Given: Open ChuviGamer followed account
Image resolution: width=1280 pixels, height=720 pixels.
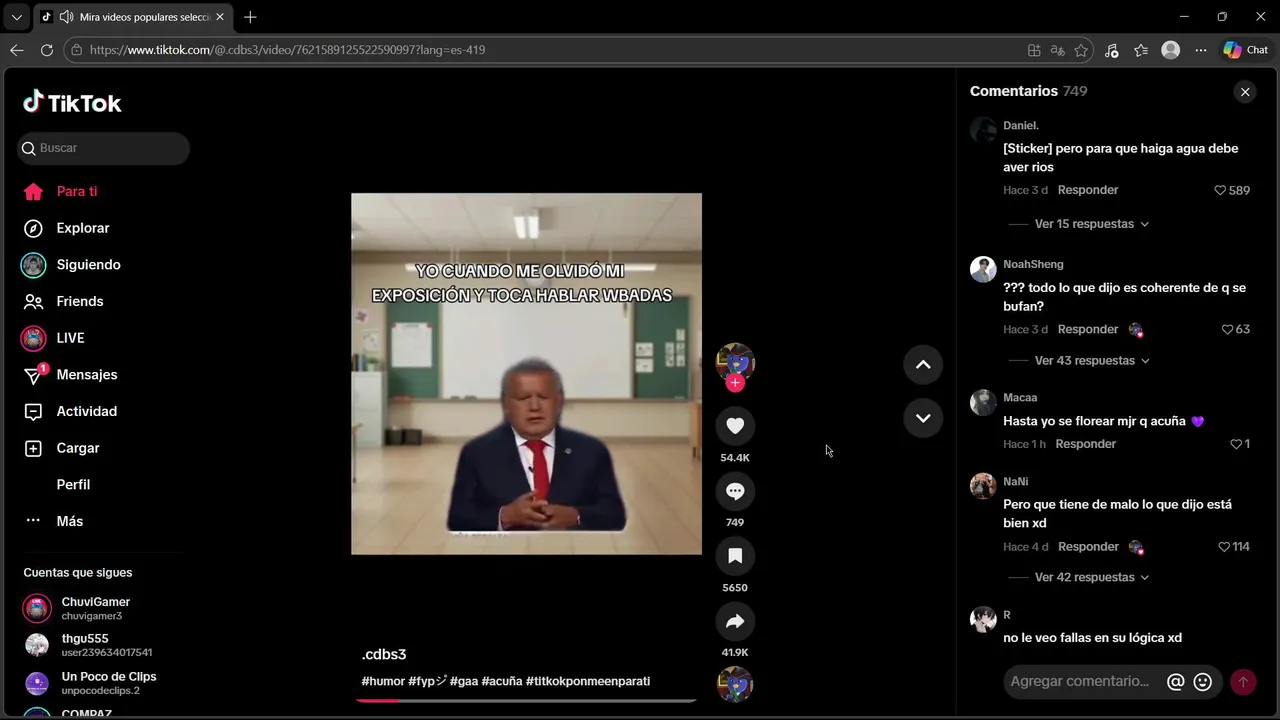Looking at the screenshot, I should point(95,608).
